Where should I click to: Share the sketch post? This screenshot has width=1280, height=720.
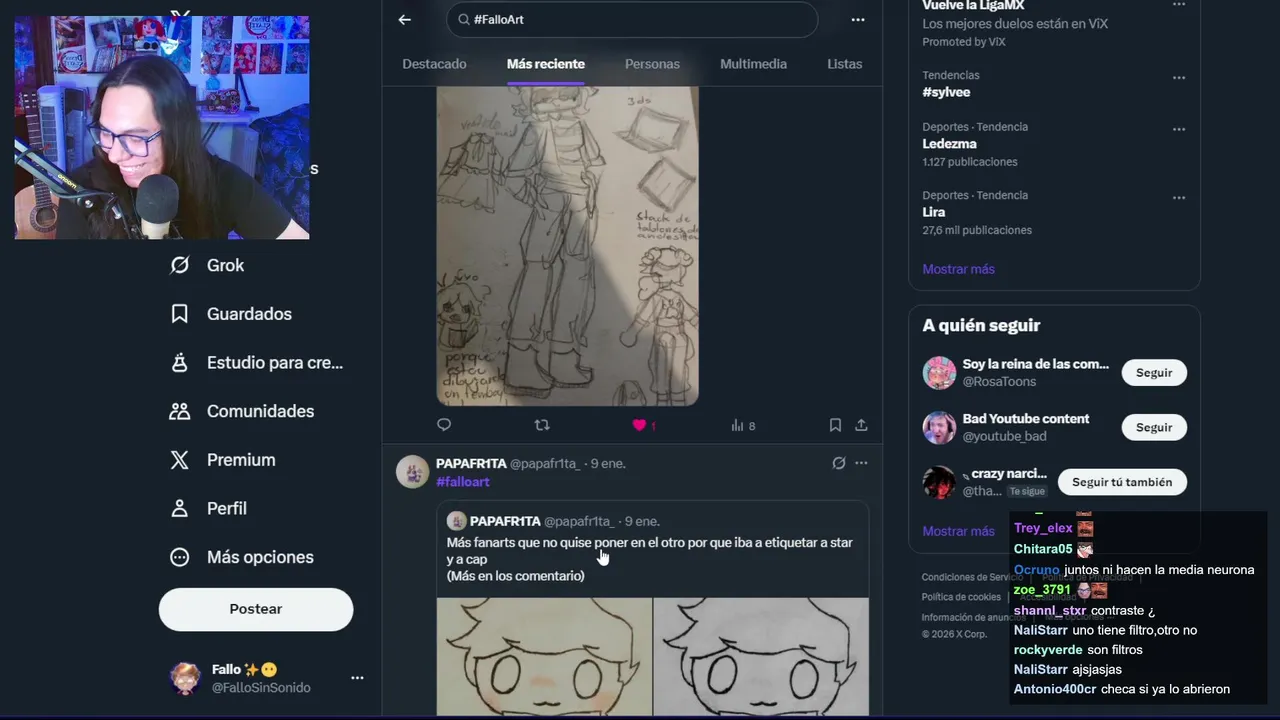861,425
